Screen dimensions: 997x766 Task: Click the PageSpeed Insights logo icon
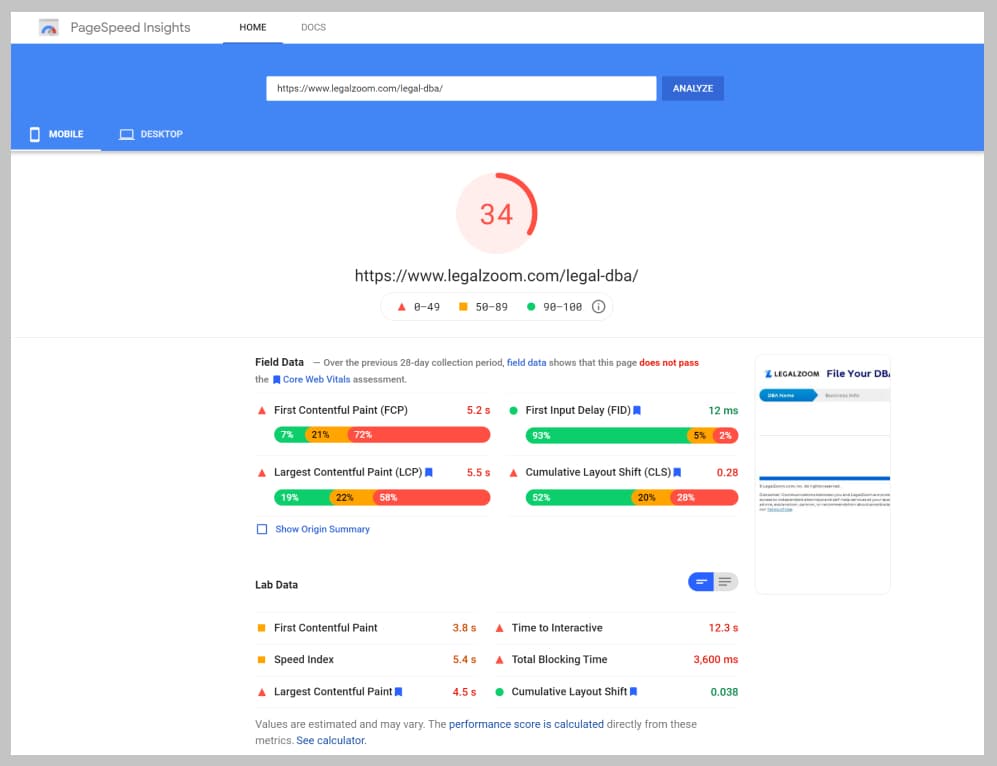49,27
